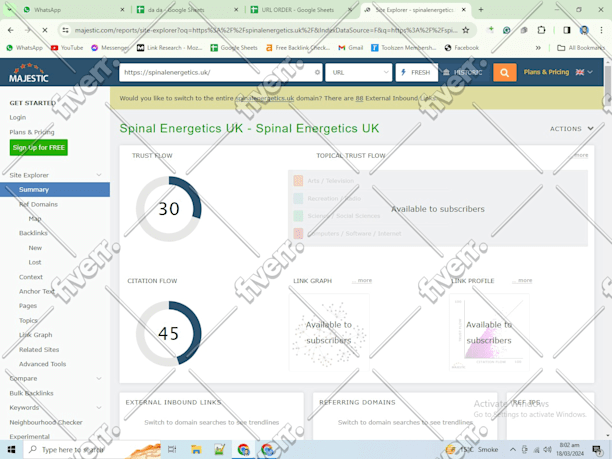612x459 pixels.
Task: Show hidden system tray icons
Action: pos(513,450)
